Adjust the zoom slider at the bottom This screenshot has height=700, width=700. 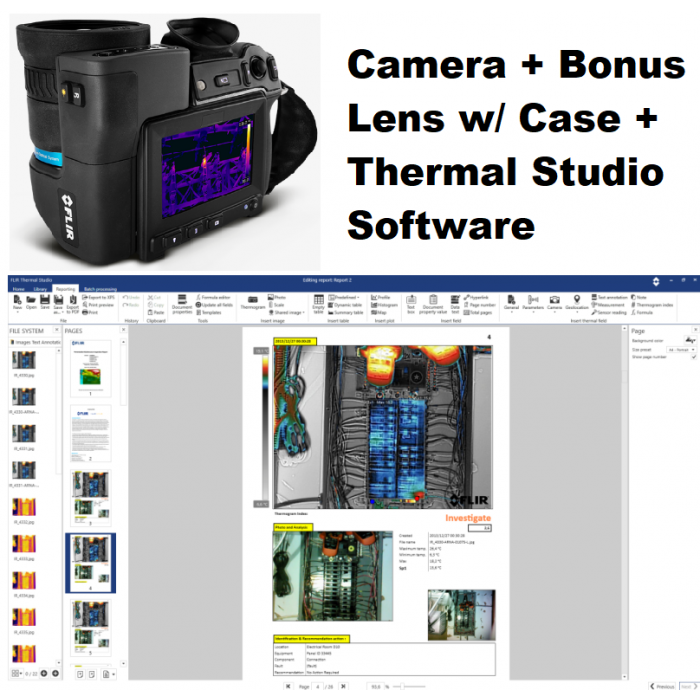click(409, 687)
